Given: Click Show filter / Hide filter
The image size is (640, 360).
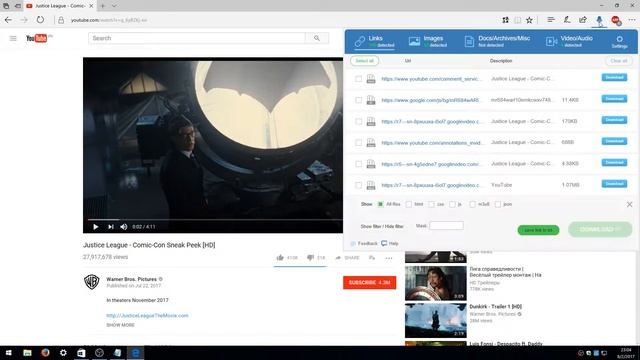Looking at the screenshot, I should (382, 226).
